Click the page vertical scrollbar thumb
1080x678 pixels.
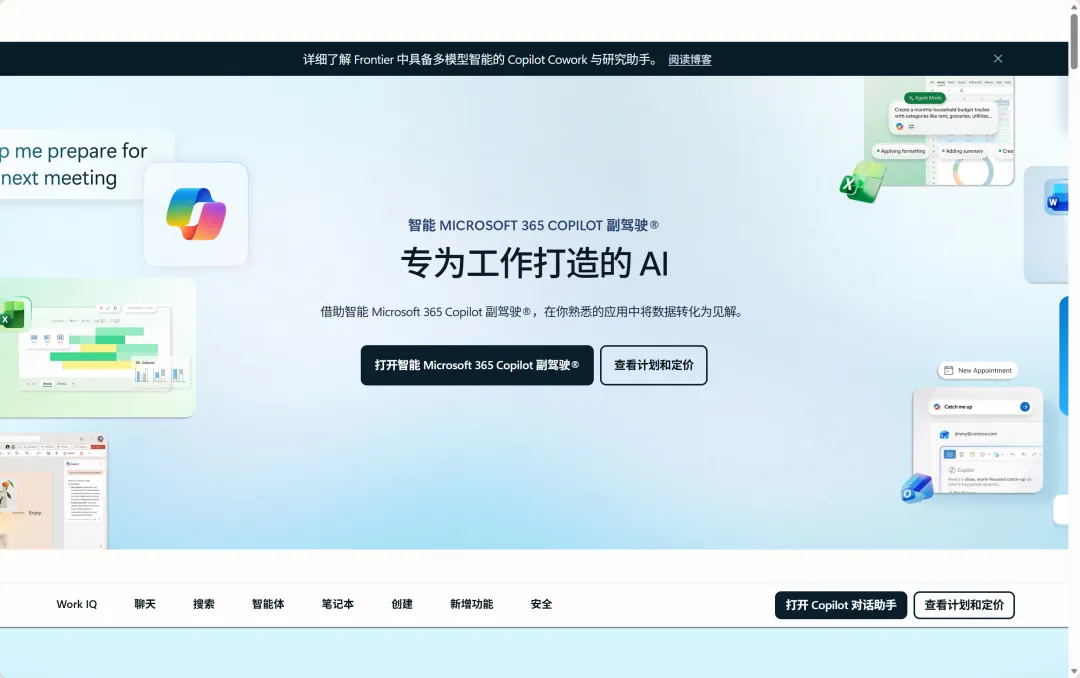(x=1074, y=41)
